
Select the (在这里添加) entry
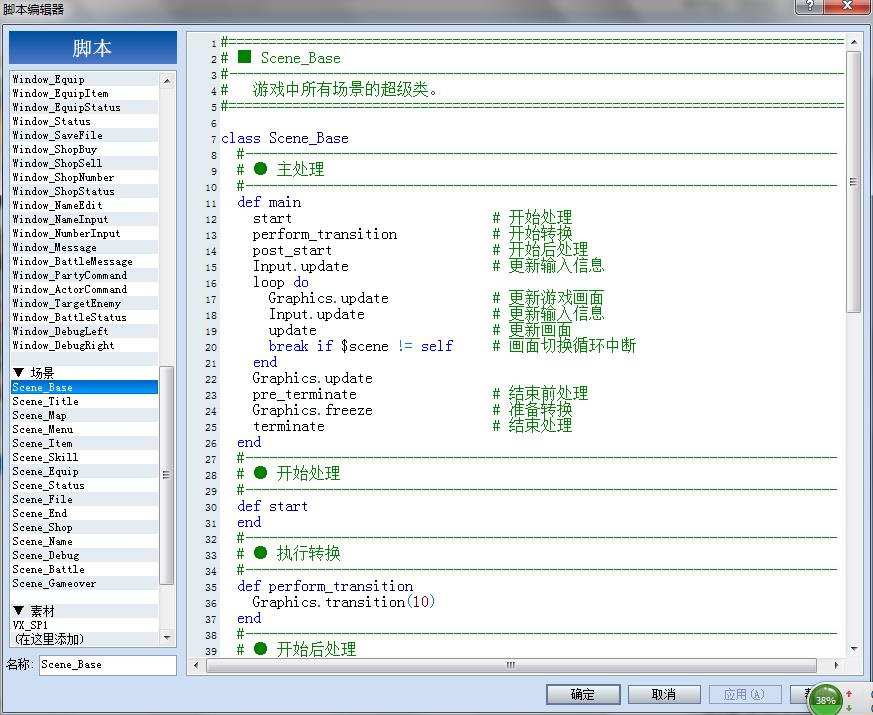(85, 639)
